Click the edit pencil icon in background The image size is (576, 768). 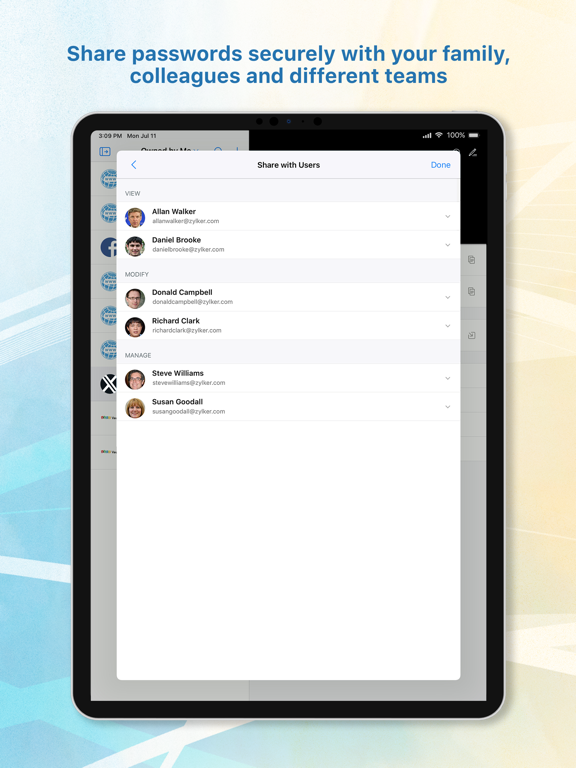(473, 153)
